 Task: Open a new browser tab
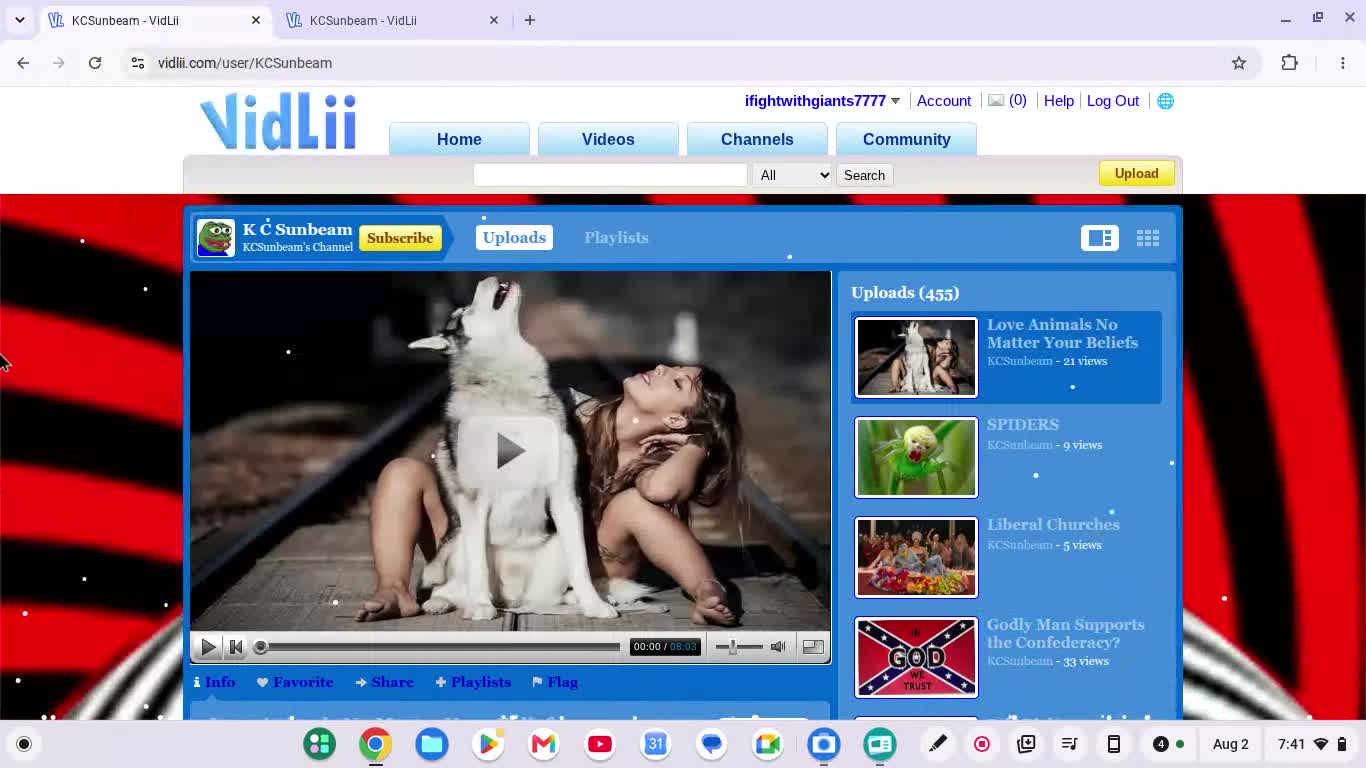[x=530, y=20]
